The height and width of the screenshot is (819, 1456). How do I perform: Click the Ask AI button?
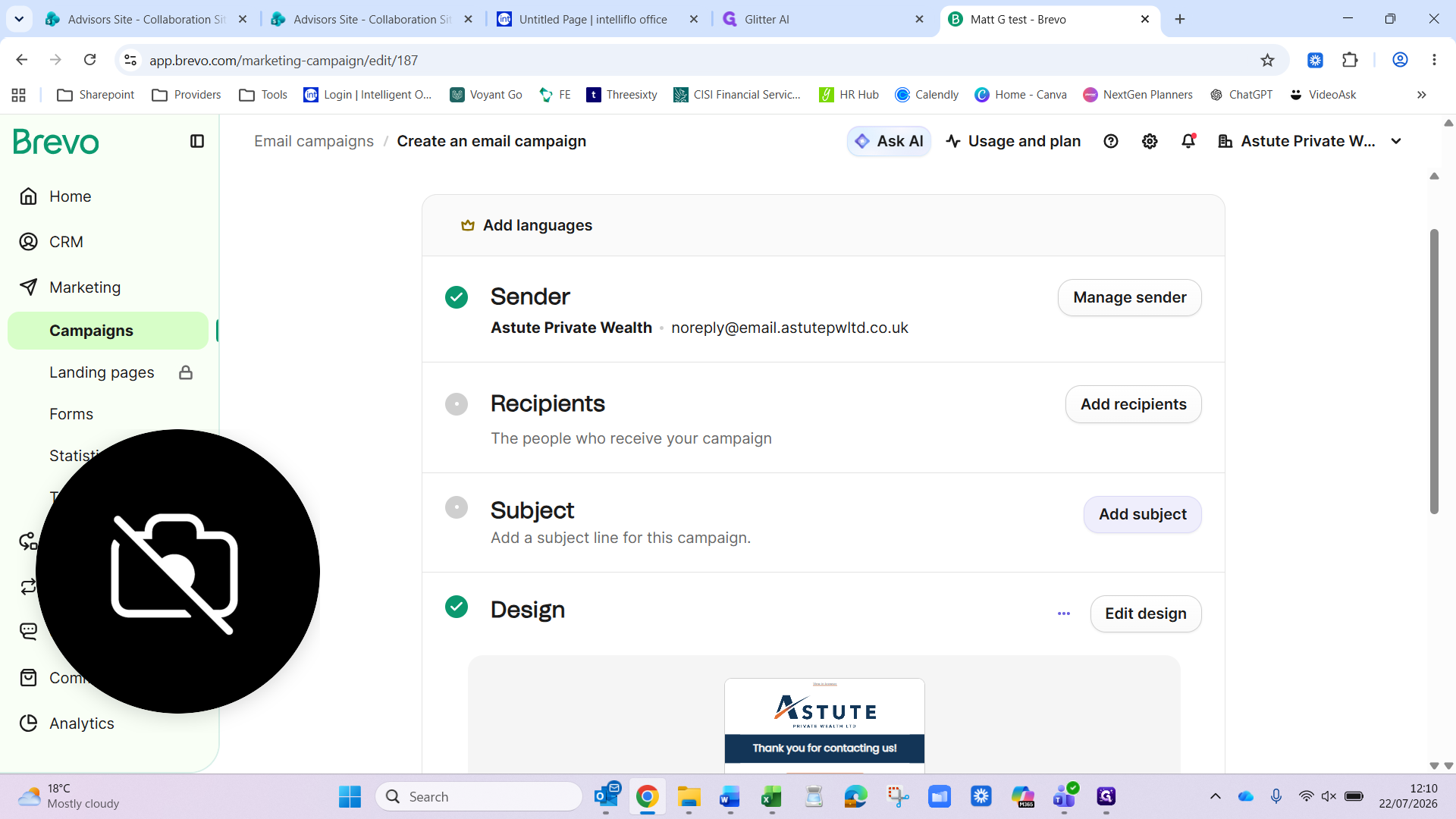[x=889, y=141]
